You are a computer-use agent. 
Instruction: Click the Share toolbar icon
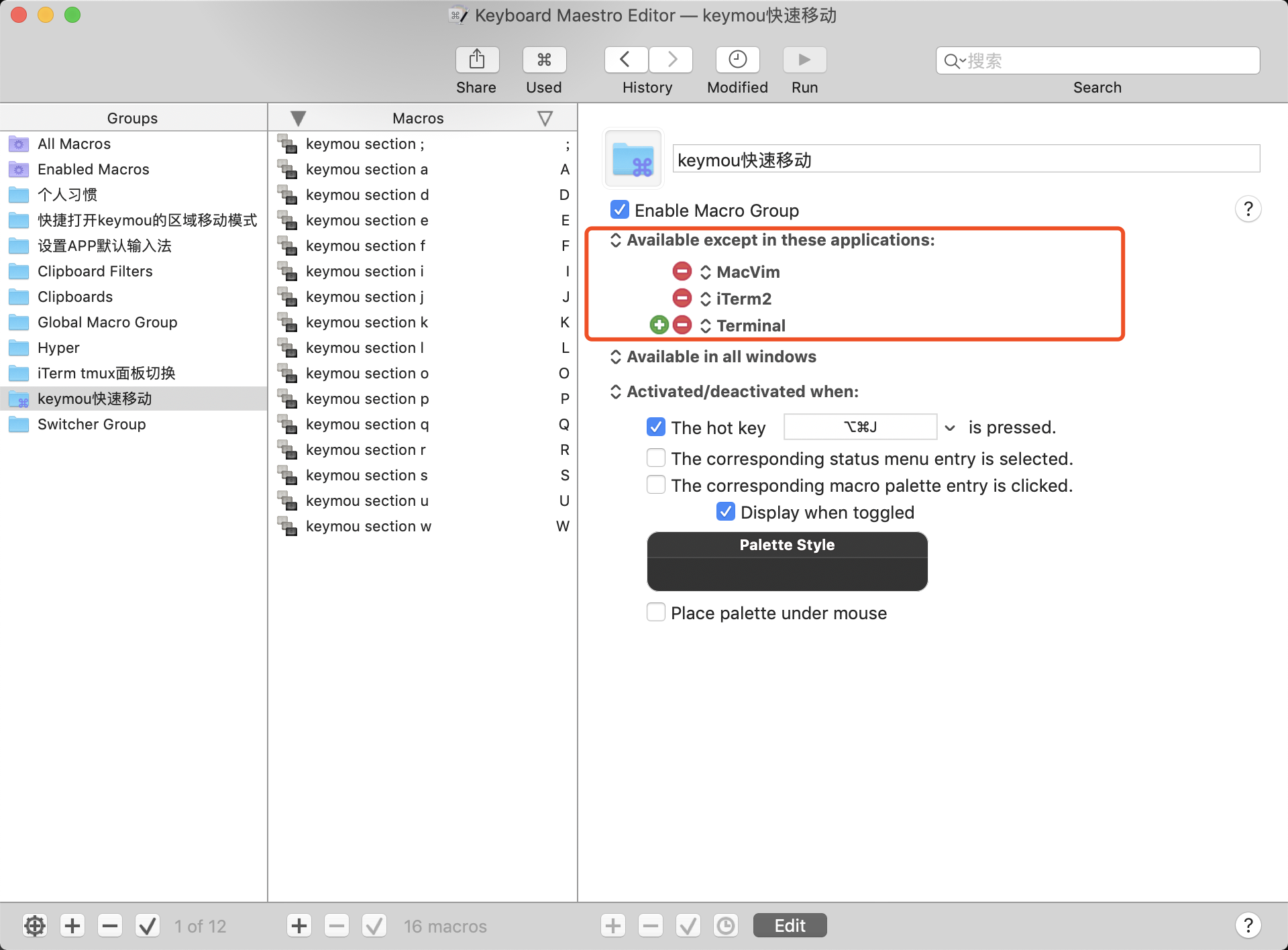pos(477,60)
